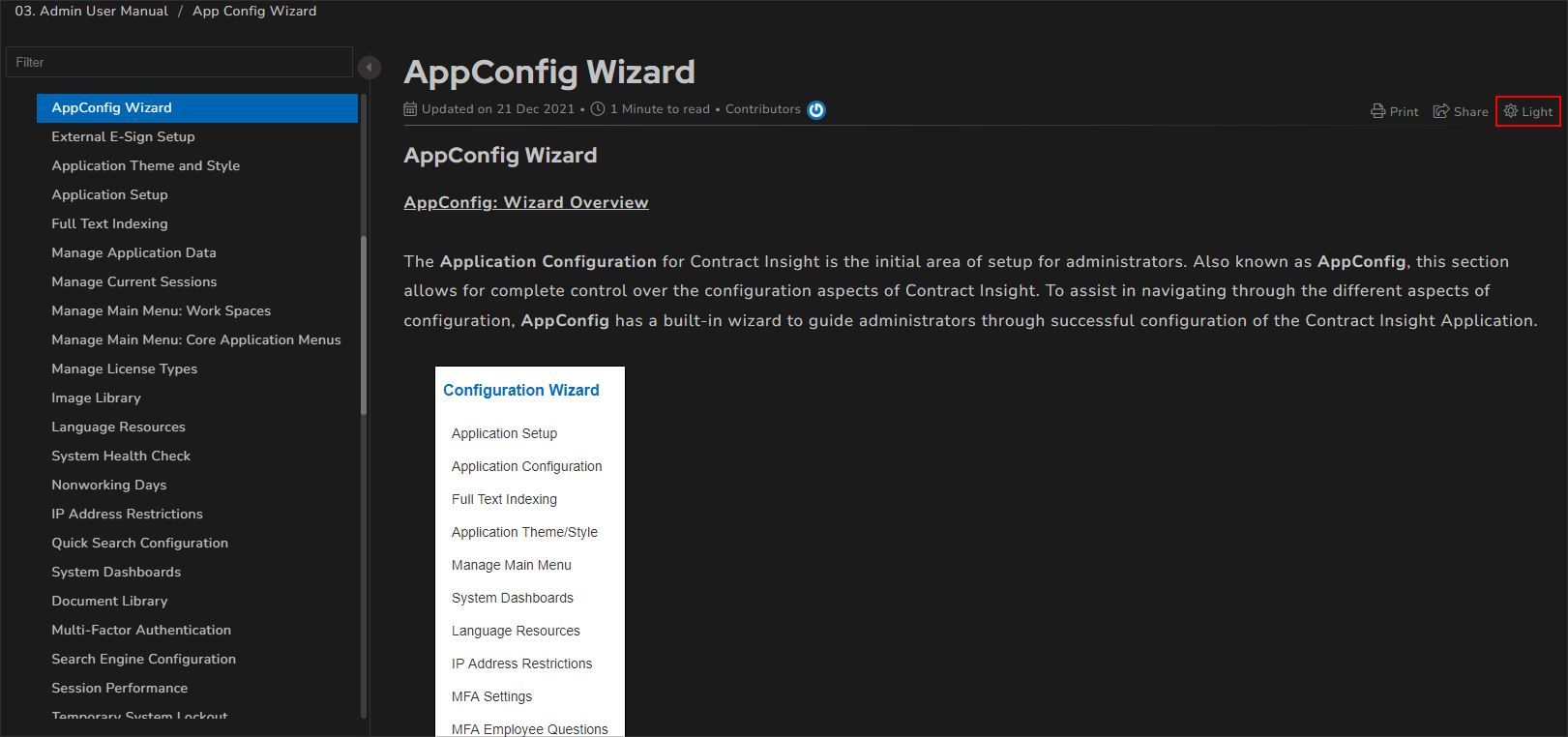Select Session Performance
This screenshot has height=737, width=1568.
click(x=119, y=688)
